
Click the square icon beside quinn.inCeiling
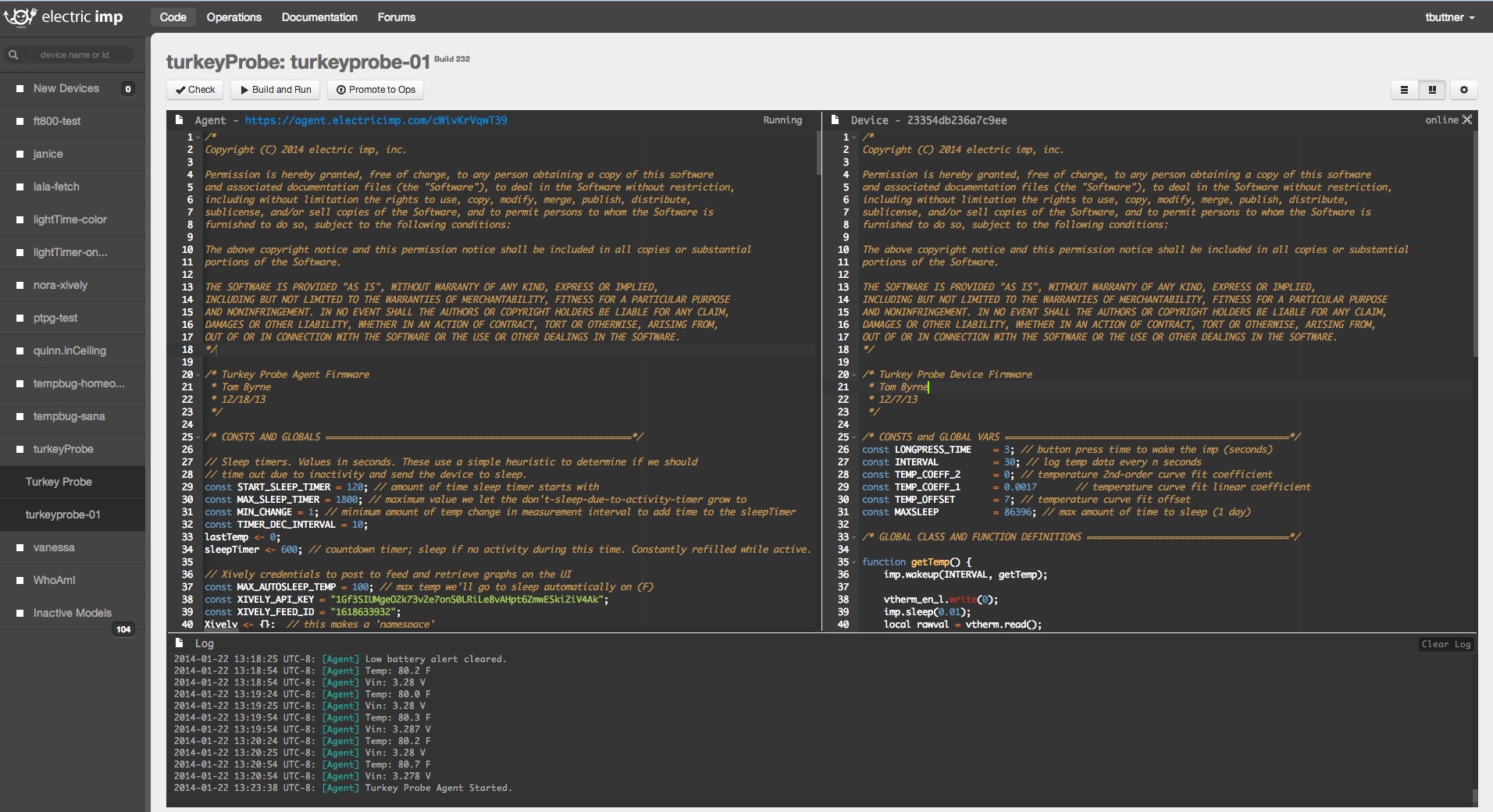point(20,351)
